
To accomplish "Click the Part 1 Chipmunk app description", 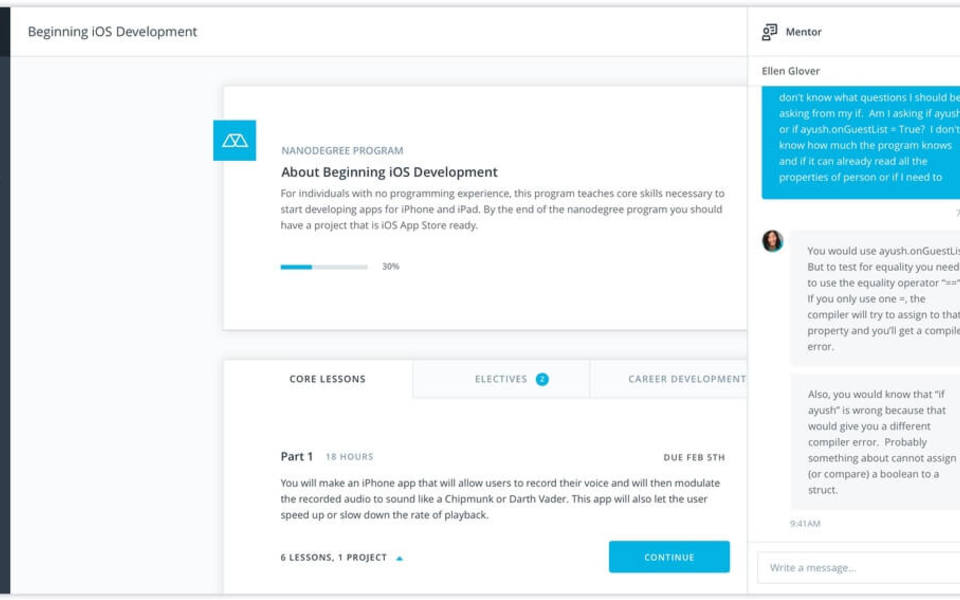I will (500, 499).
